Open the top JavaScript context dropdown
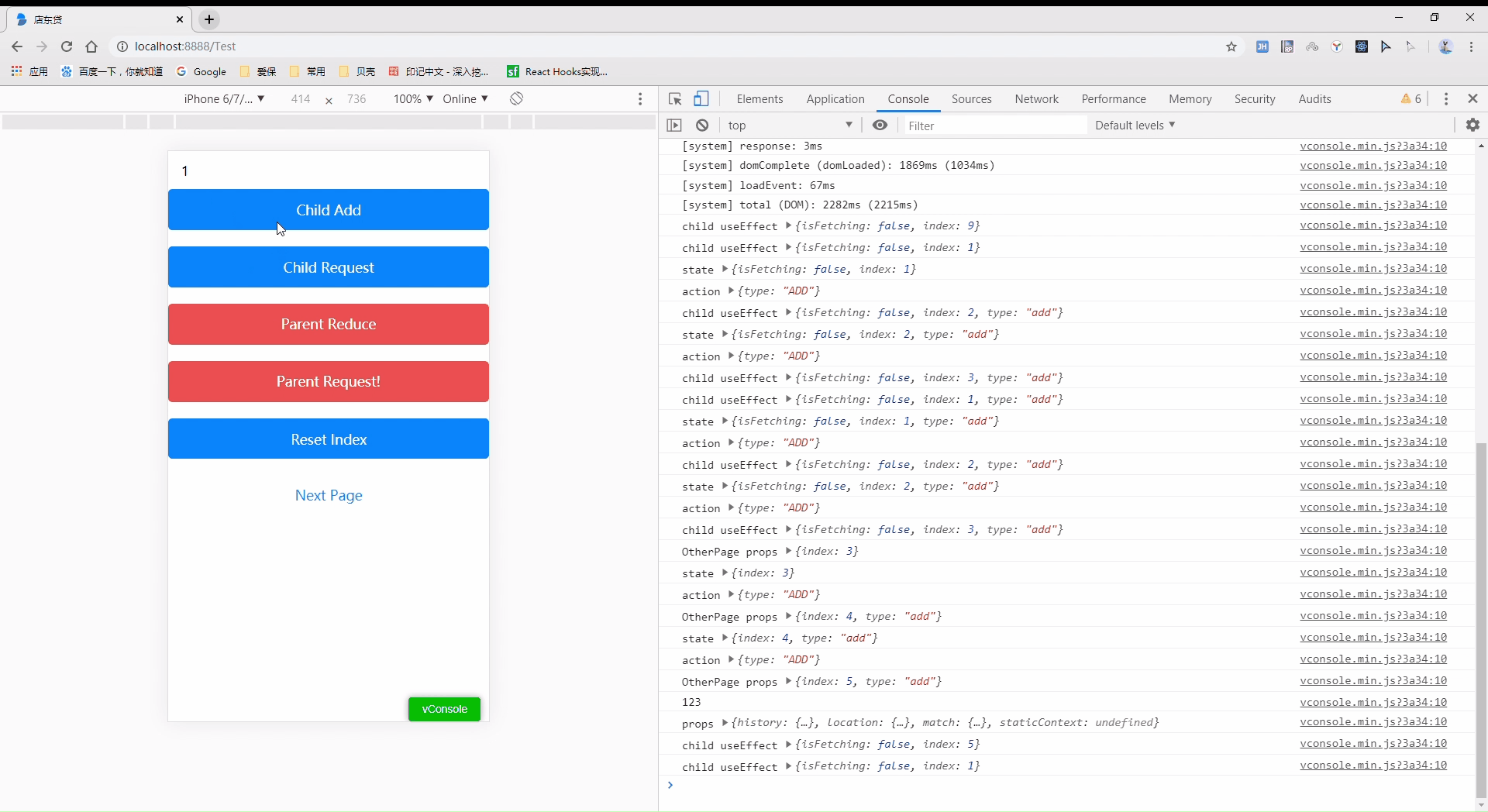This screenshot has width=1488, height=812. (789, 126)
